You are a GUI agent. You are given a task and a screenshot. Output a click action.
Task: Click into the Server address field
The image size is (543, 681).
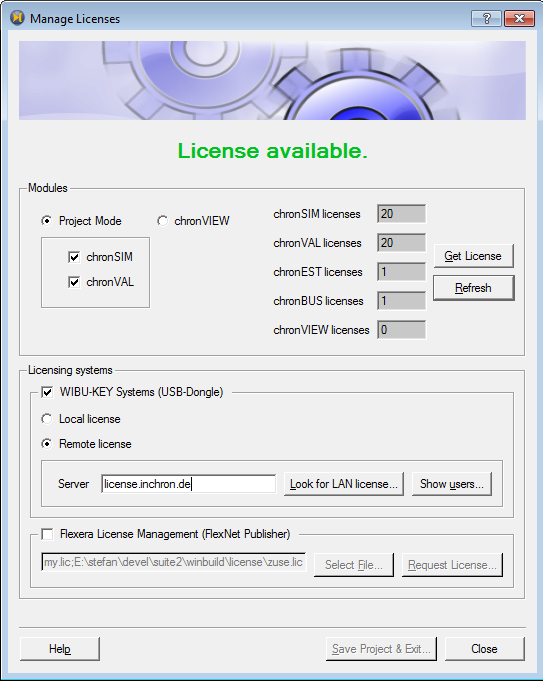189,484
